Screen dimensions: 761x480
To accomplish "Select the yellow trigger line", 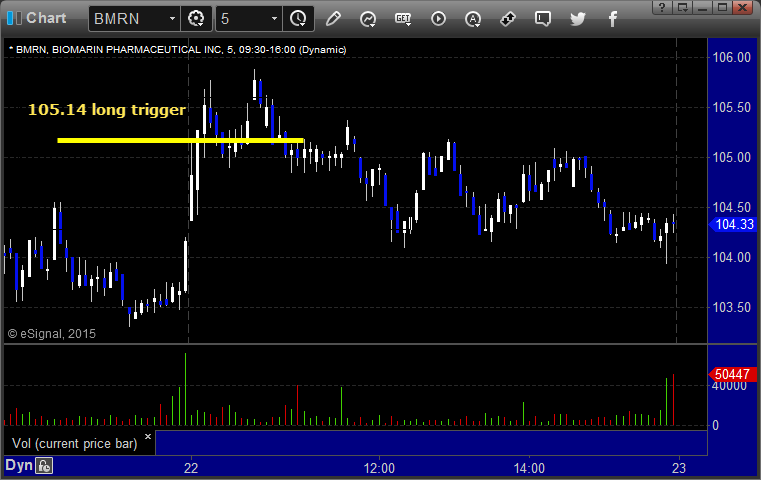I will 180,141.
